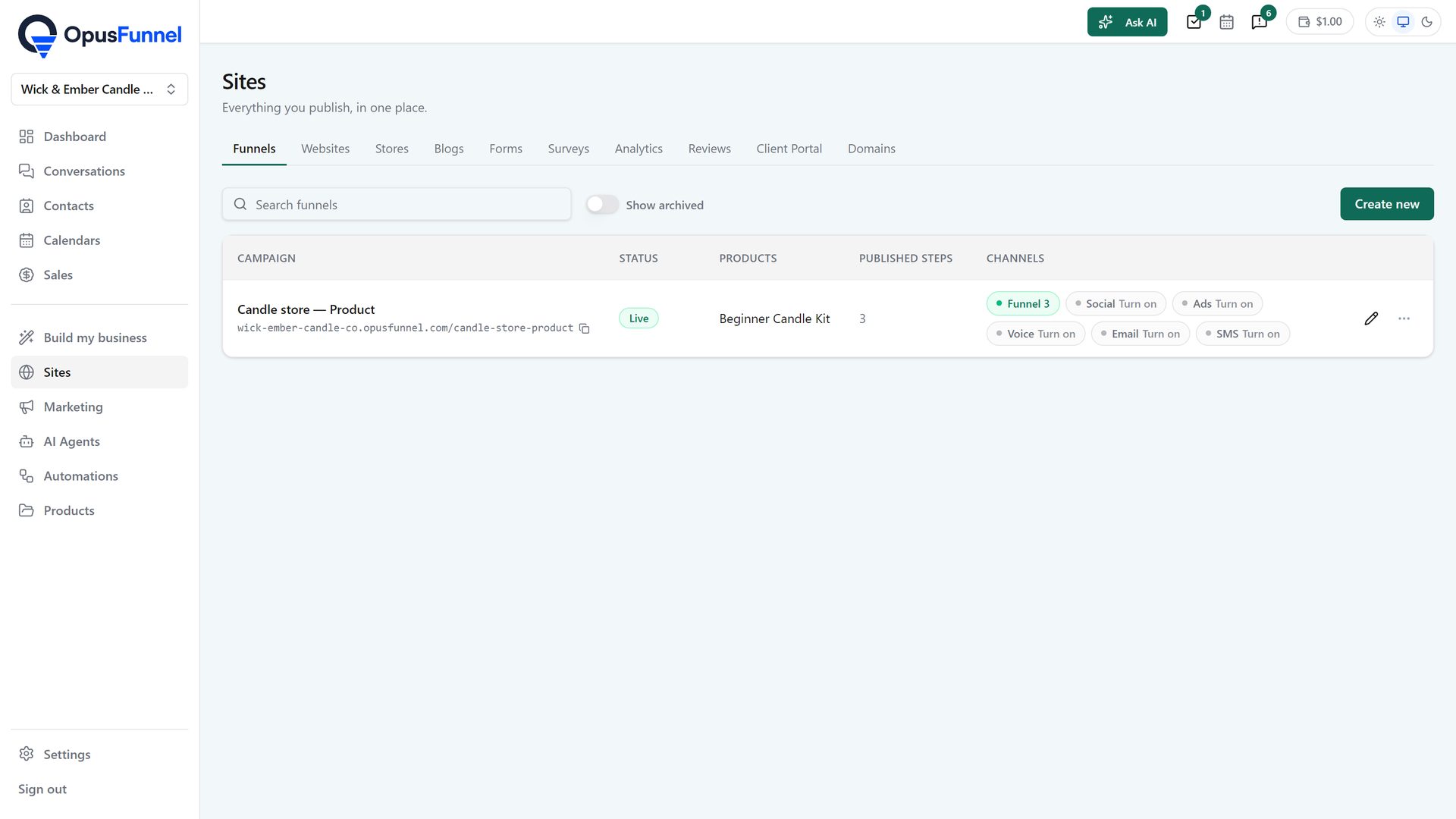The image size is (1456, 819).
Task: Click the CHANNELS column header
Action: (x=1015, y=259)
